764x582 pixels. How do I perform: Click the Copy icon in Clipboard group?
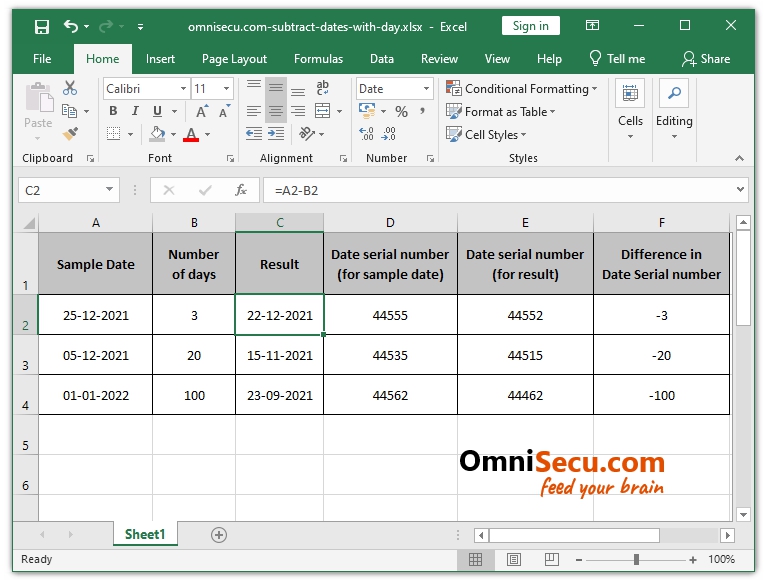pos(69,111)
